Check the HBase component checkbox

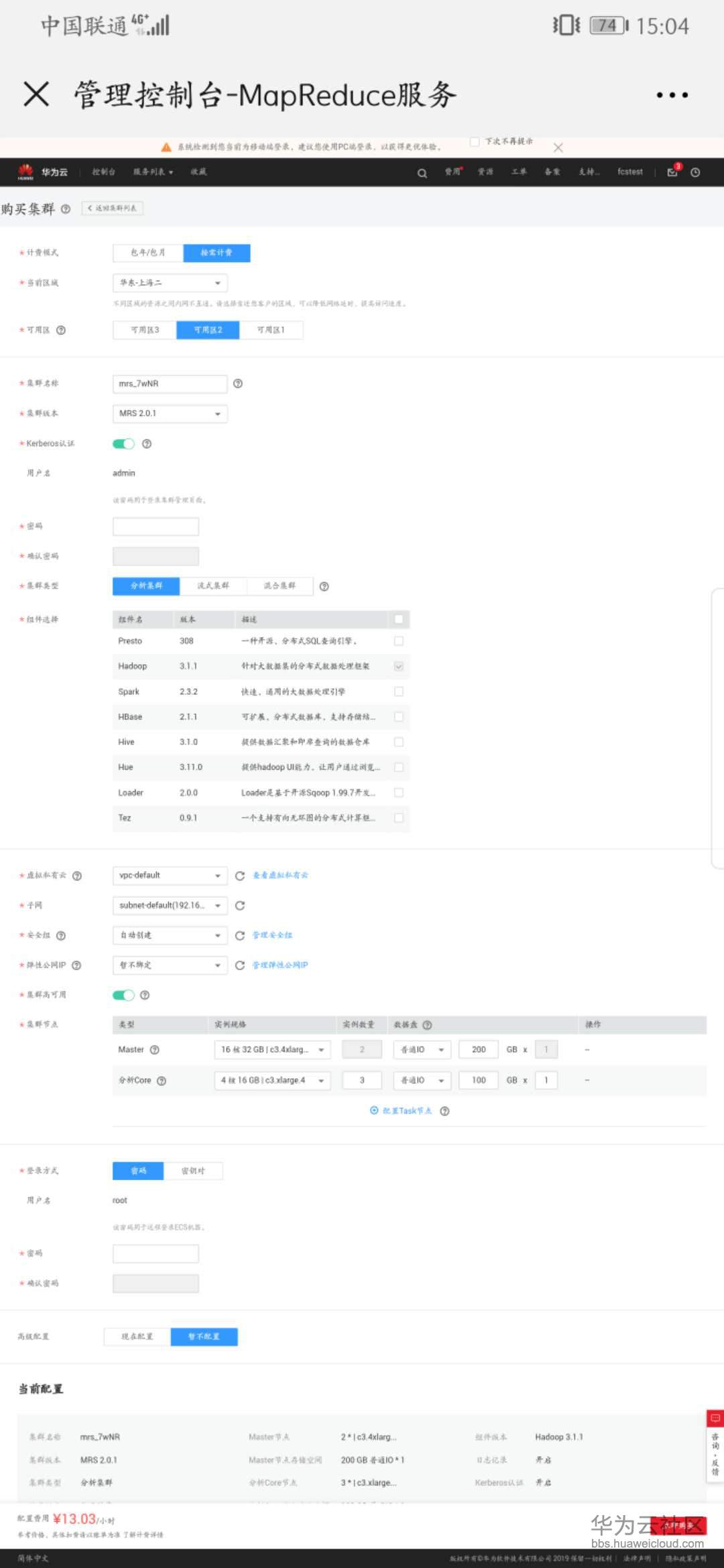point(399,717)
